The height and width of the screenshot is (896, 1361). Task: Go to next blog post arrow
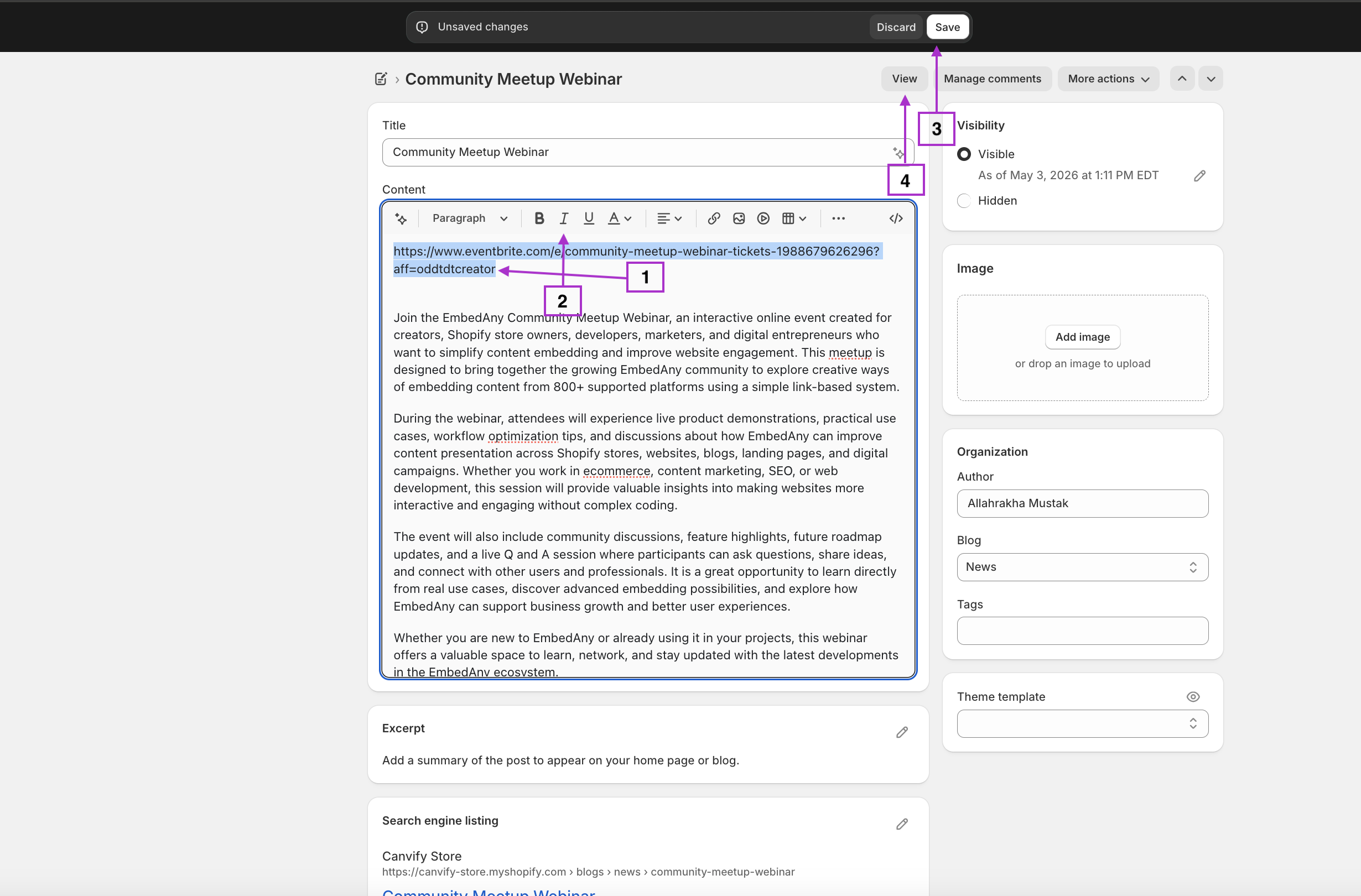click(1211, 79)
